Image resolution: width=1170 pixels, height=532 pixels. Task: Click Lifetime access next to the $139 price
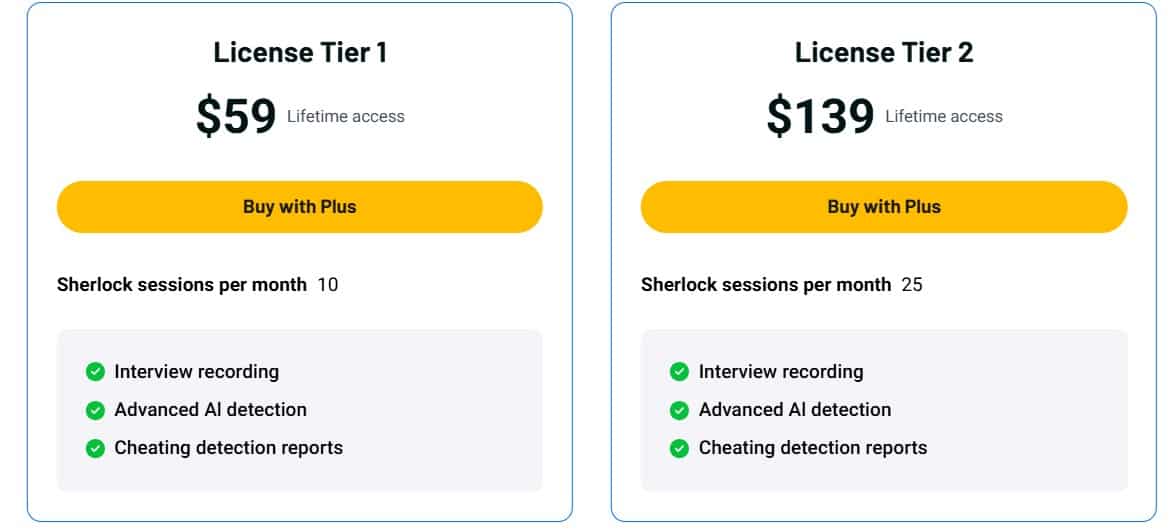[x=944, y=117]
